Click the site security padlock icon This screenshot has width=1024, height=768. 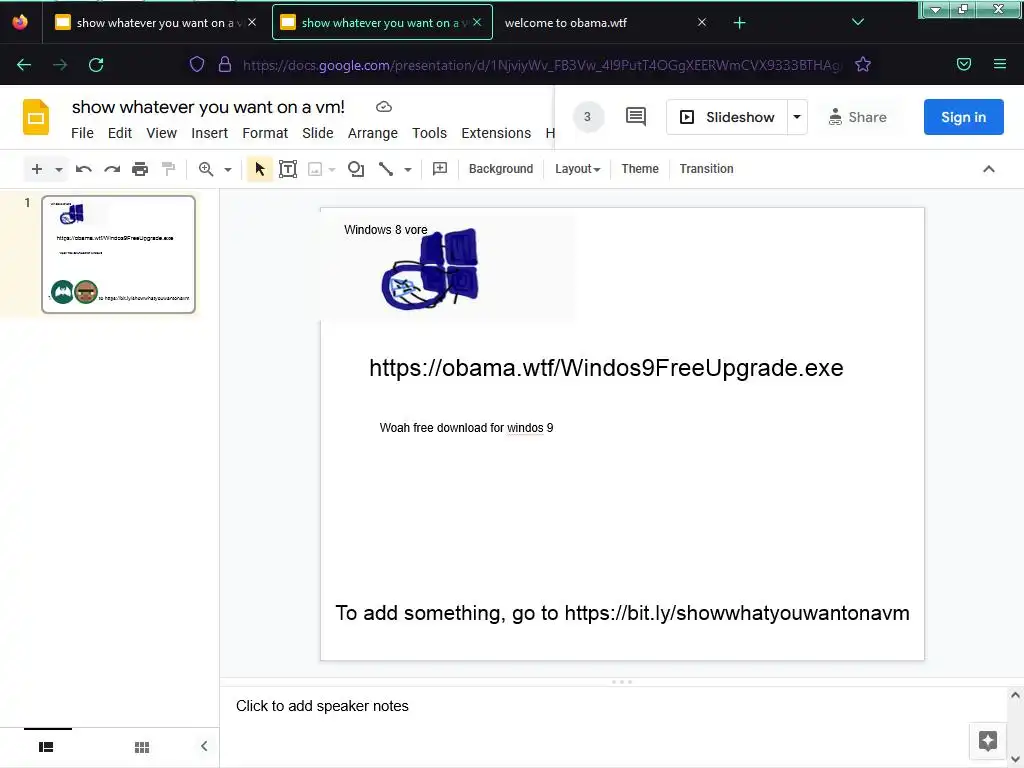(x=225, y=65)
